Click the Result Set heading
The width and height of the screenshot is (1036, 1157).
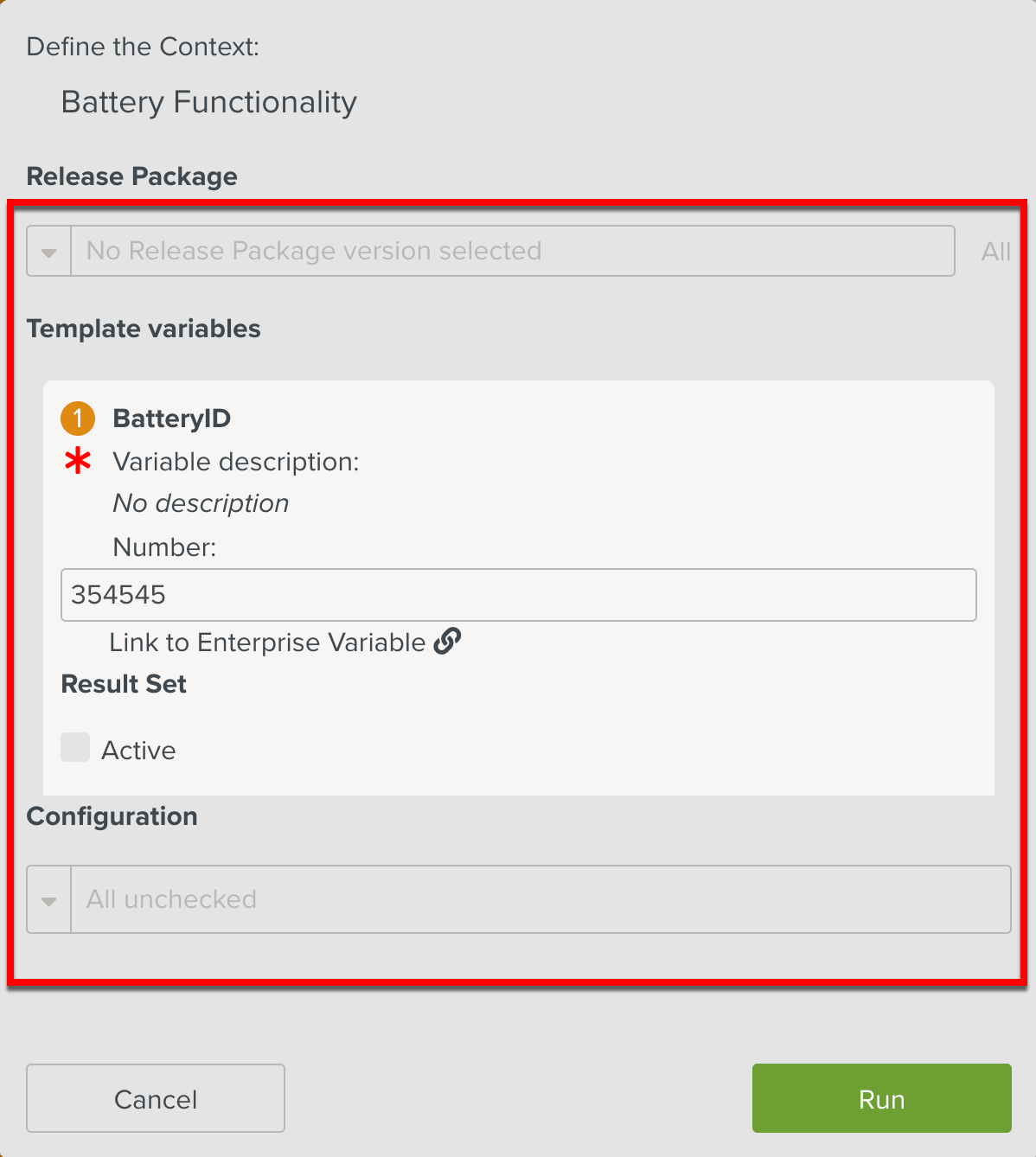click(124, 684)
